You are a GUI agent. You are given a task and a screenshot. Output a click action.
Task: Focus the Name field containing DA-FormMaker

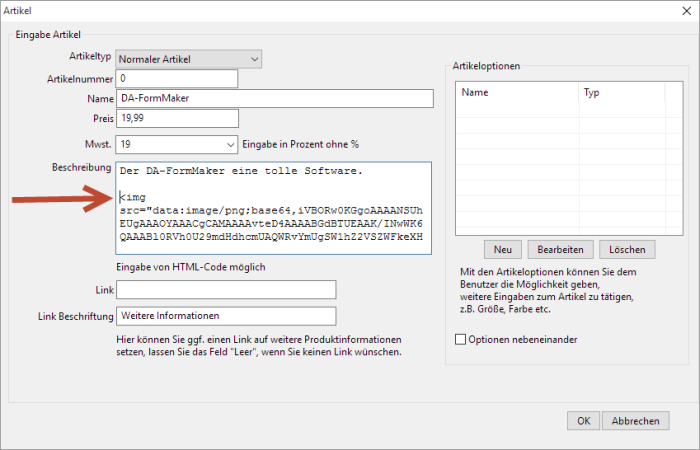tap(273, 98)
